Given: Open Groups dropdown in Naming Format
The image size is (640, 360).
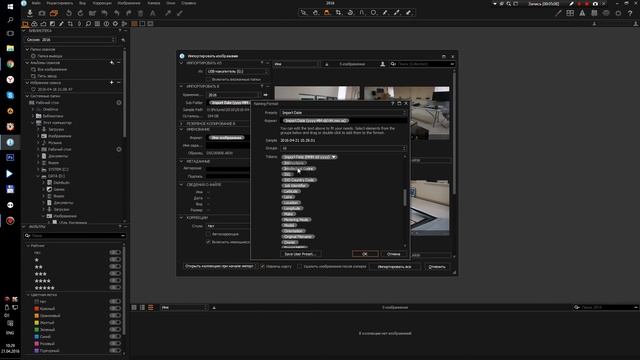Looking at the screenshot, I should pos(343,148).
